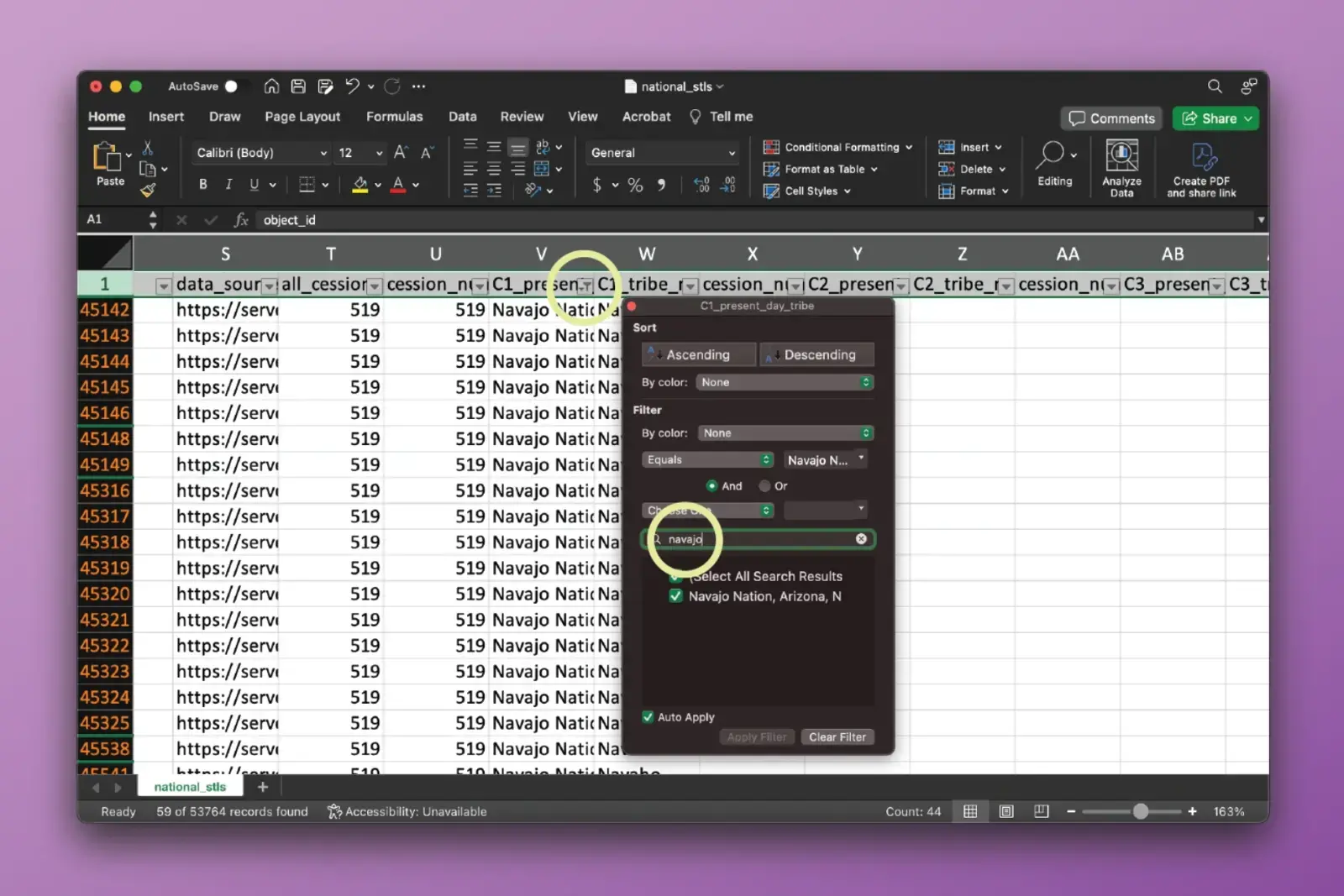Click the Comments button
Screen dimensions: 1344x896
[1111, 118]
